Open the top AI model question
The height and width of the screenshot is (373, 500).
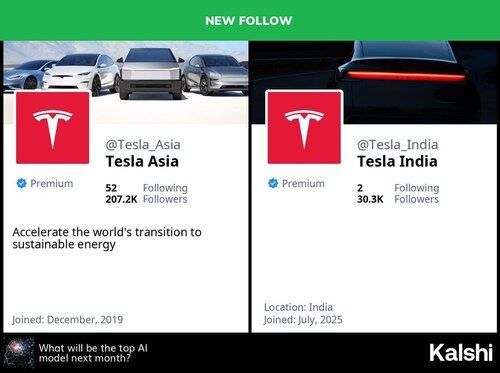(x=93, y=353)
